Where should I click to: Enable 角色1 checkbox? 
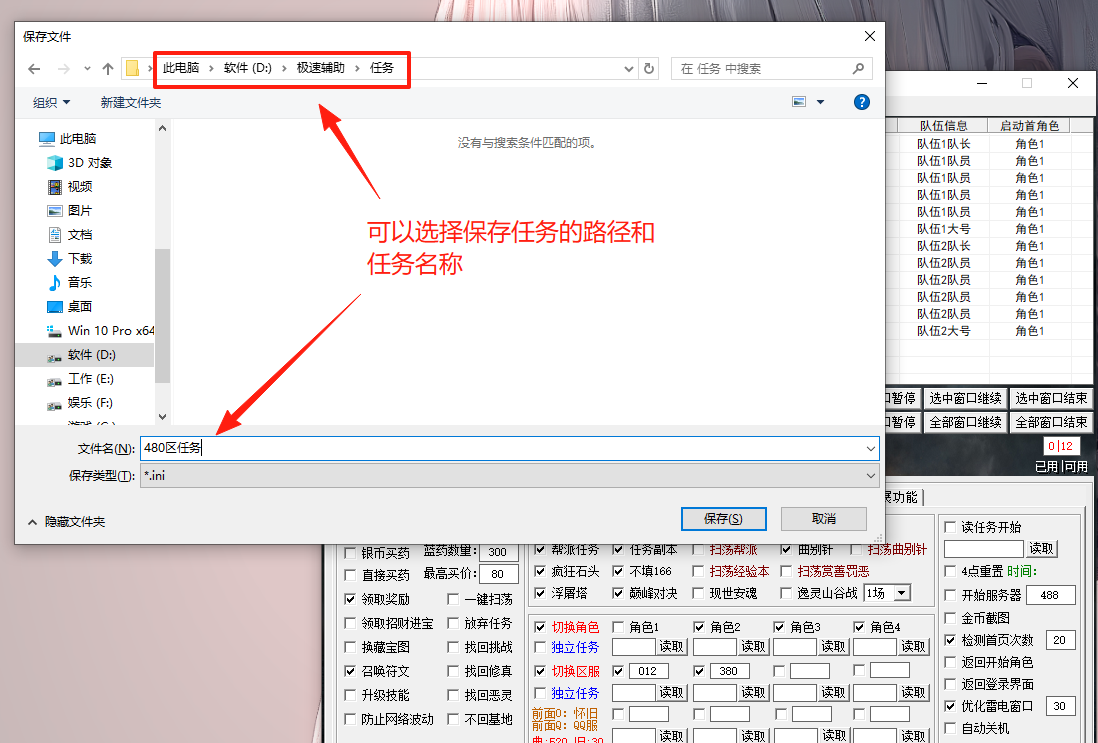(618, 627)
